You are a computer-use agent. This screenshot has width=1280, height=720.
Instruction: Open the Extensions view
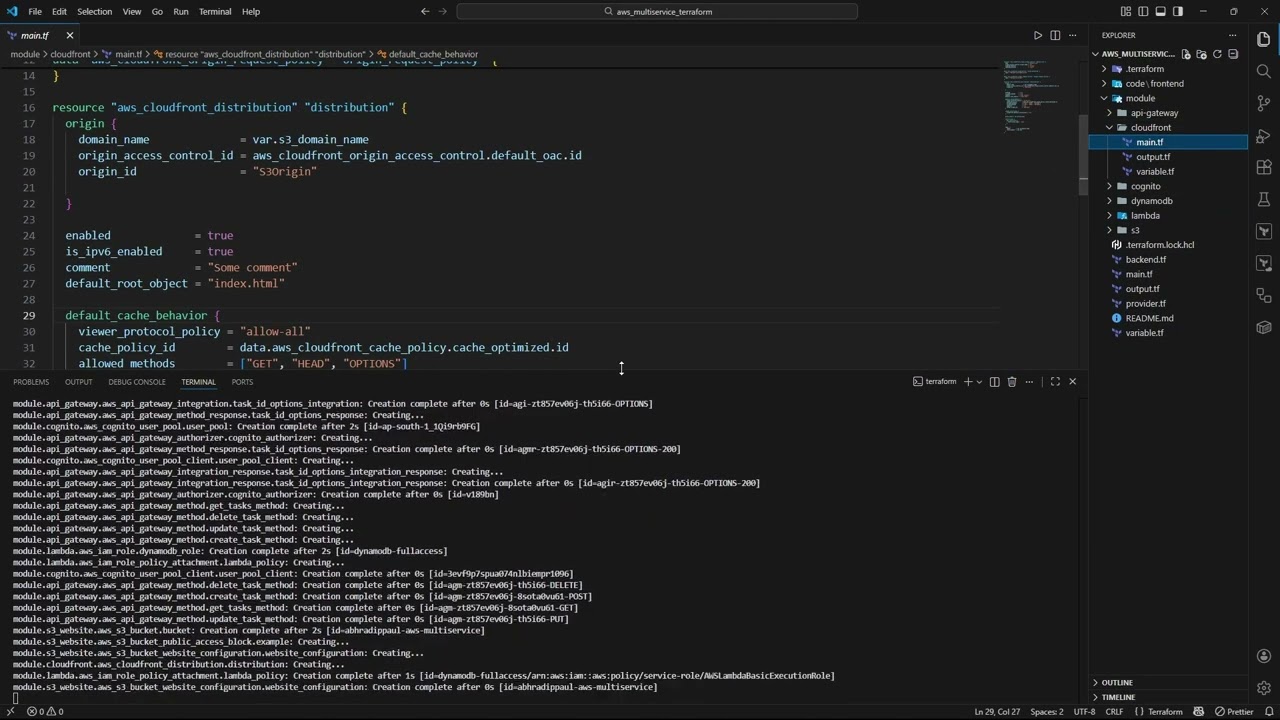(x=1264, y=167)
